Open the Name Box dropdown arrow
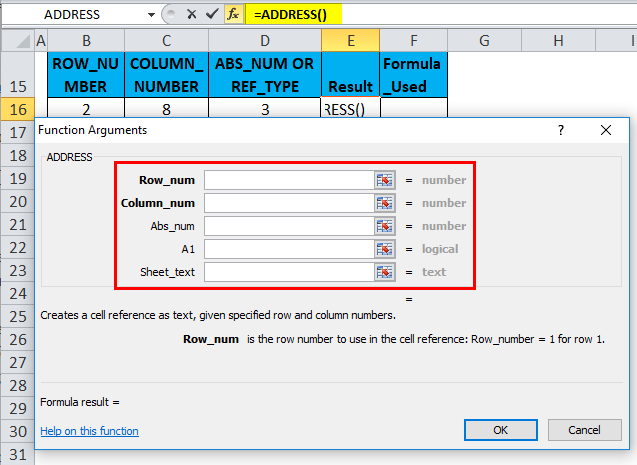637x465 pixels. point(151,15)
